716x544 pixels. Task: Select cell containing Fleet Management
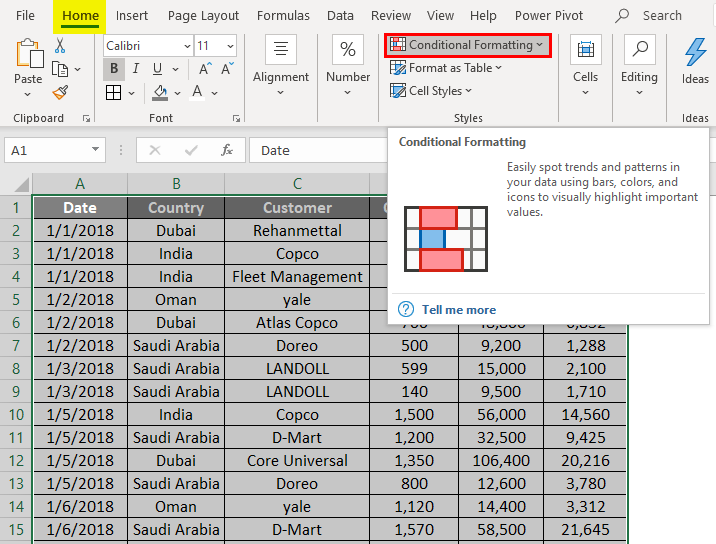[x=297, y=277]
